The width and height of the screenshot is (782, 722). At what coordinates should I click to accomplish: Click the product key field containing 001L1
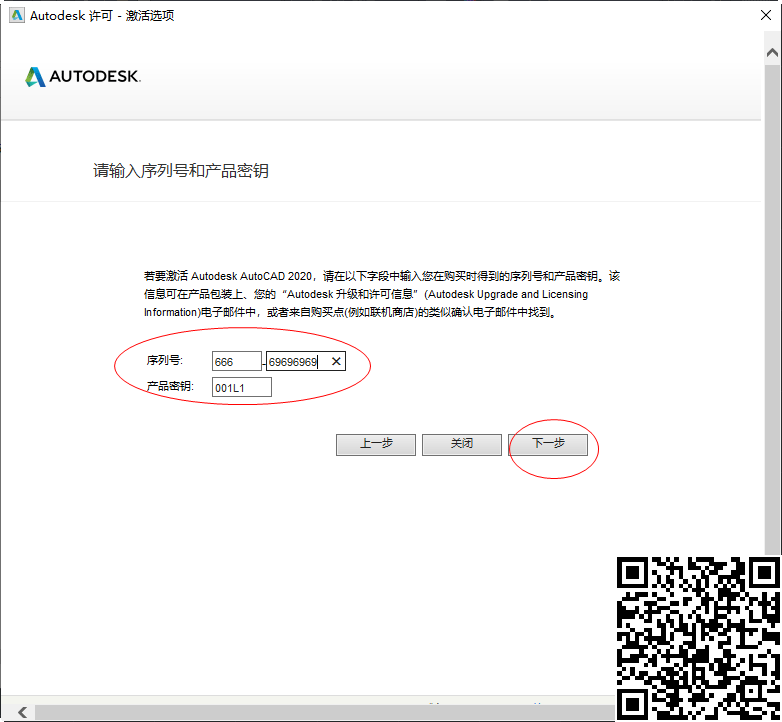pos(241,387)
